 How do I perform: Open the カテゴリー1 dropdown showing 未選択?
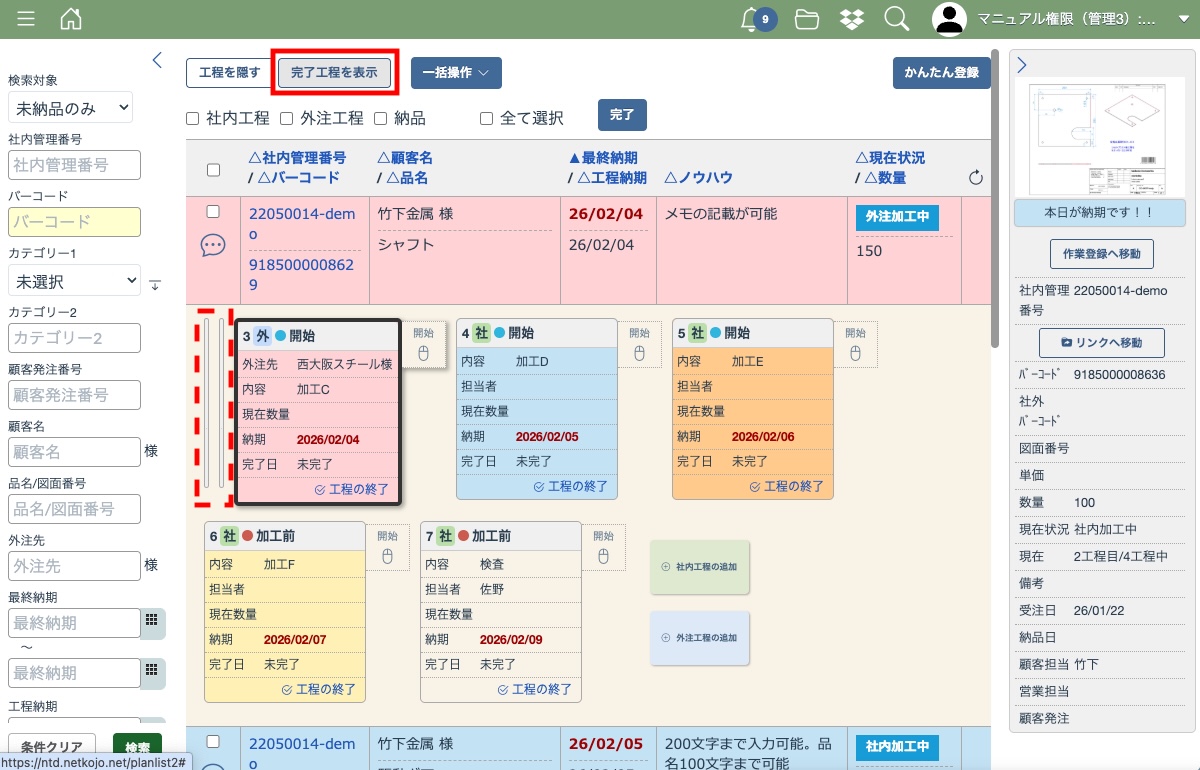coord(74,282)
